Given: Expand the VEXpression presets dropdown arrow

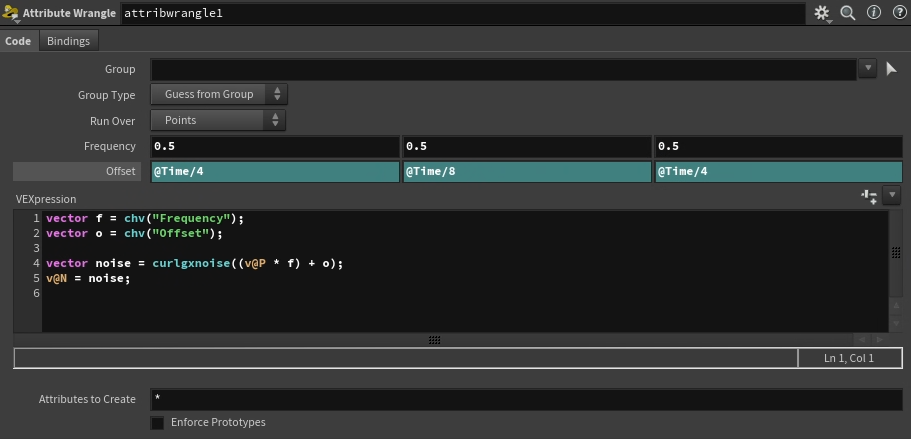Looking at the screenshot, I should (x=892, y=196).
